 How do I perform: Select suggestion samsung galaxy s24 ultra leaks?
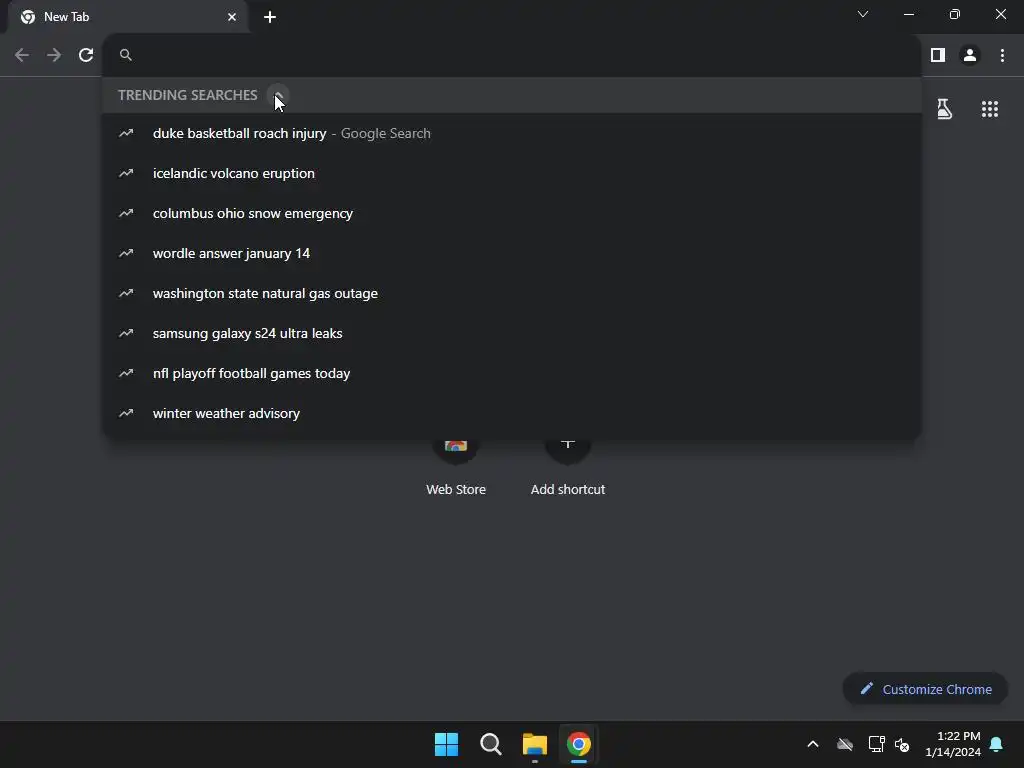pyautogui.click(x=511, y=333)
